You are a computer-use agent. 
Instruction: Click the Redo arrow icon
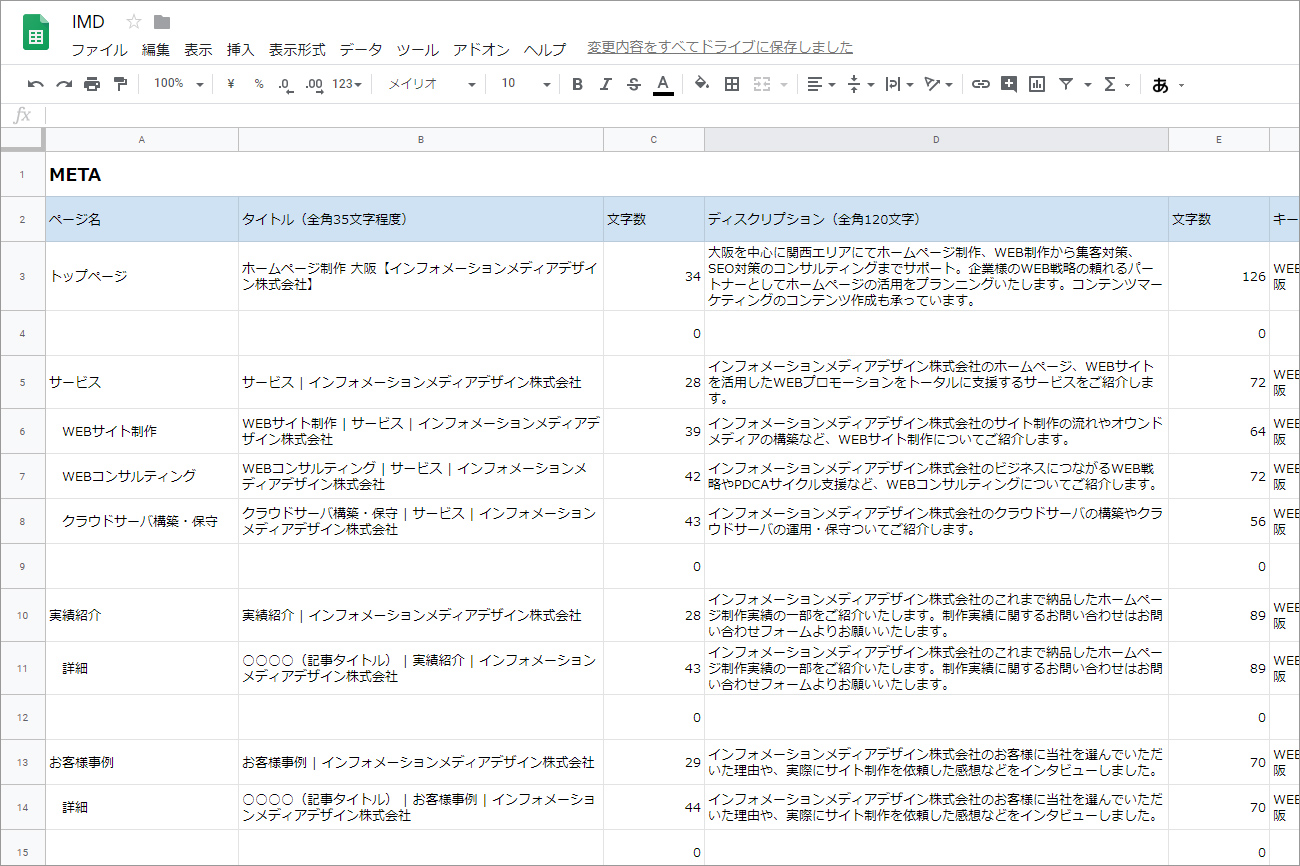(64, 84)
